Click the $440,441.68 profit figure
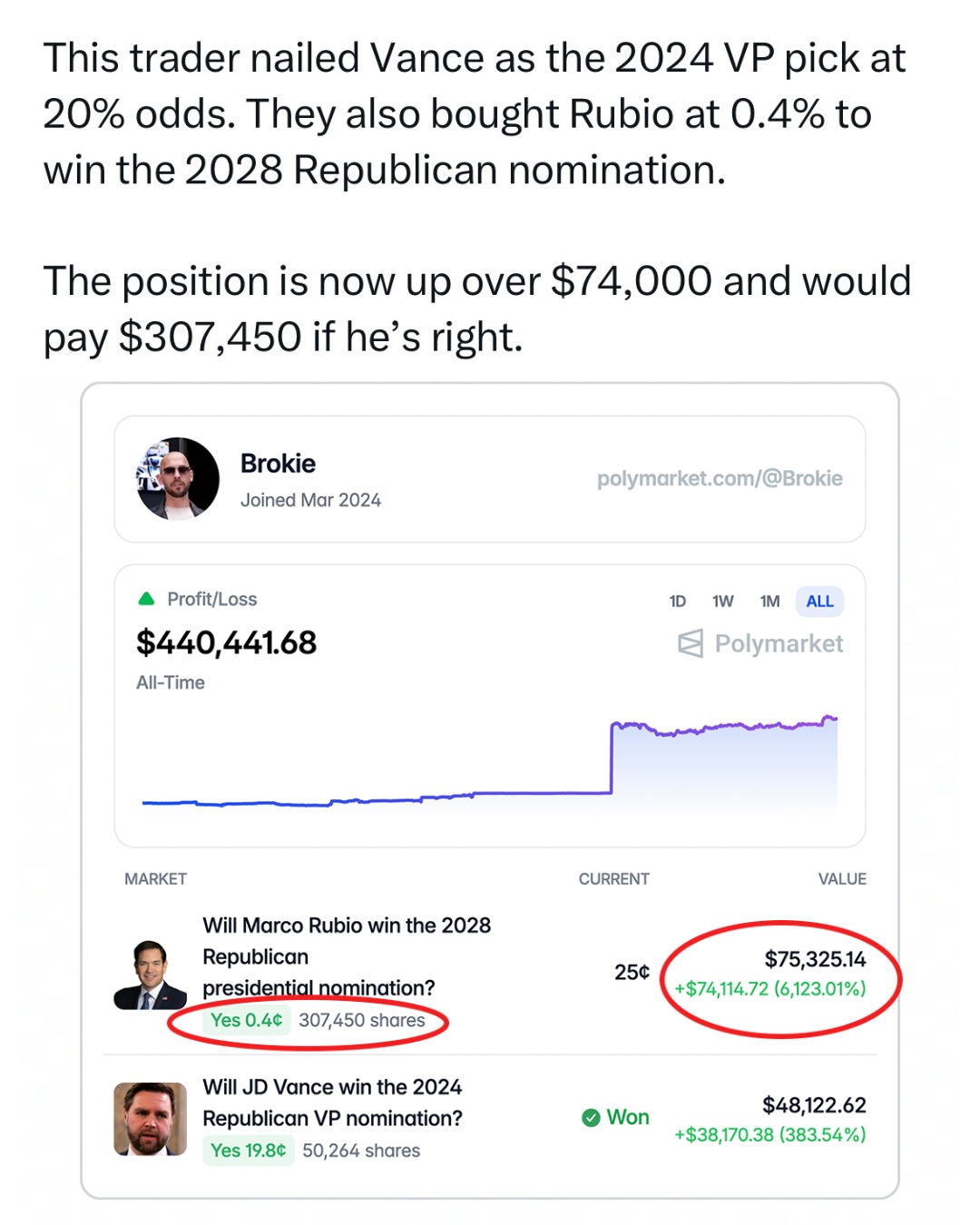Screen dimensions: 980x1225 227,643
